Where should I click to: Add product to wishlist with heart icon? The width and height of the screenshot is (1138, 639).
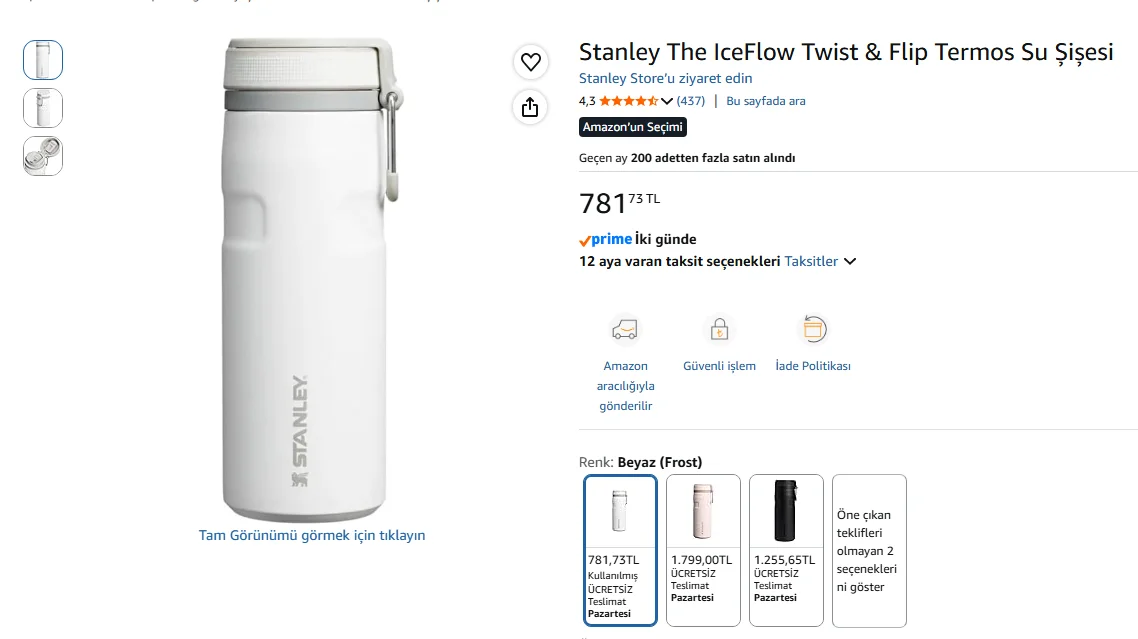click(x=531, y=62)
